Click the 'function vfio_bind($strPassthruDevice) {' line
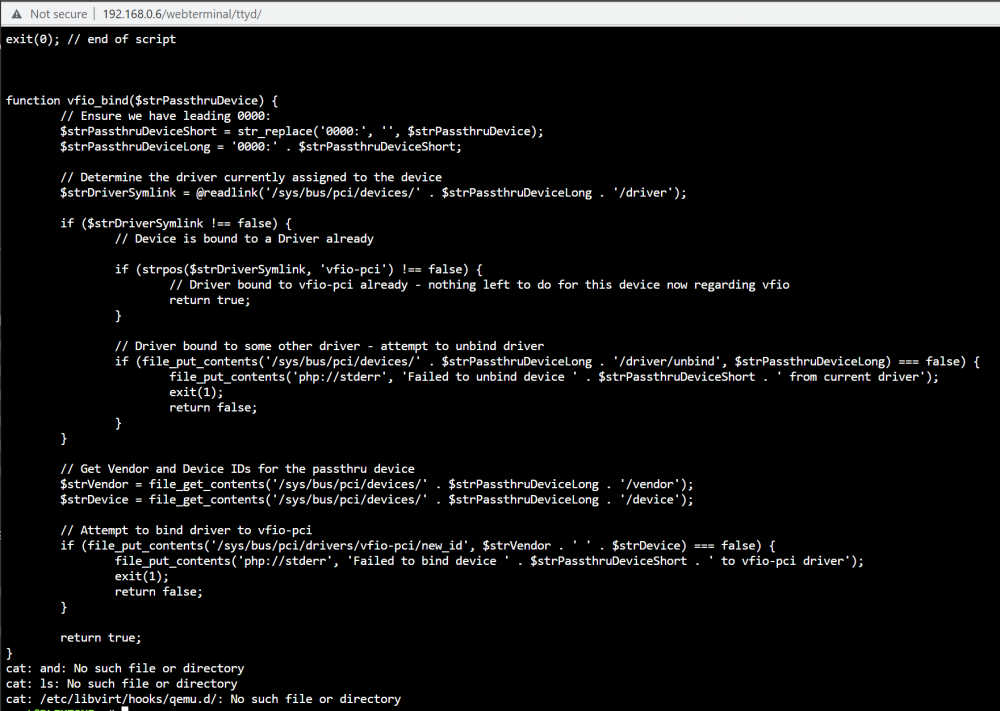1000x711 pixels. coord(142,100)
